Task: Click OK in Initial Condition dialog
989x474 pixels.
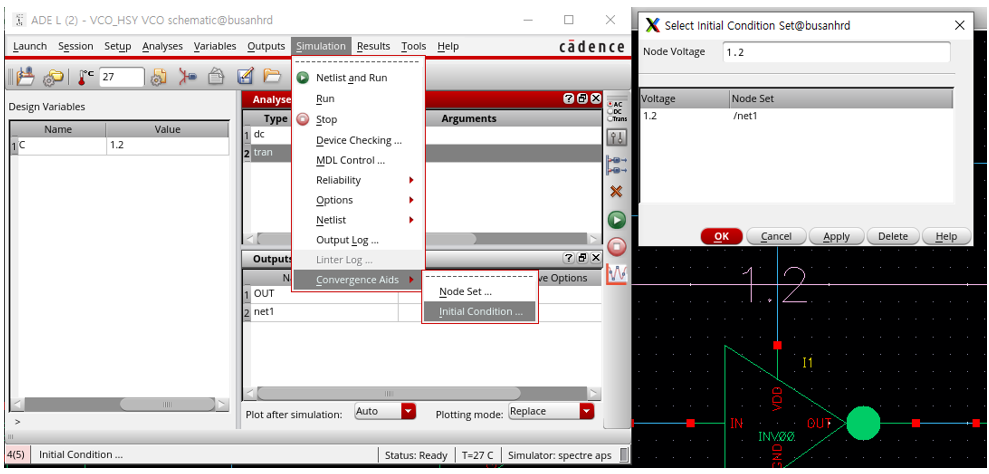Action: [722, 236]
